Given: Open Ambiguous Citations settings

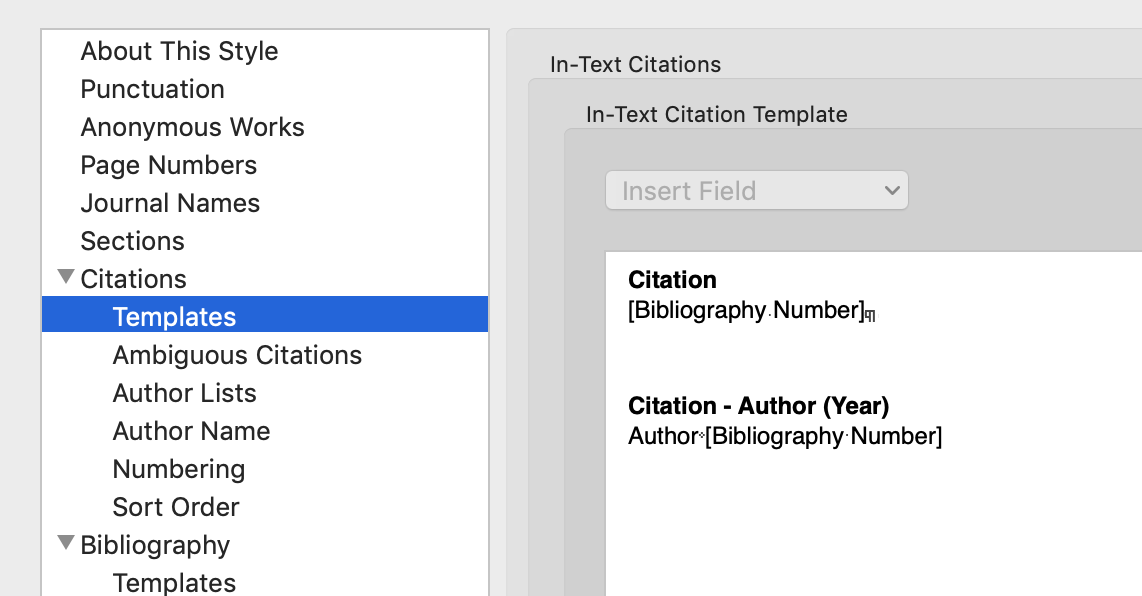Looking at the screenshot, I should 237,355.
